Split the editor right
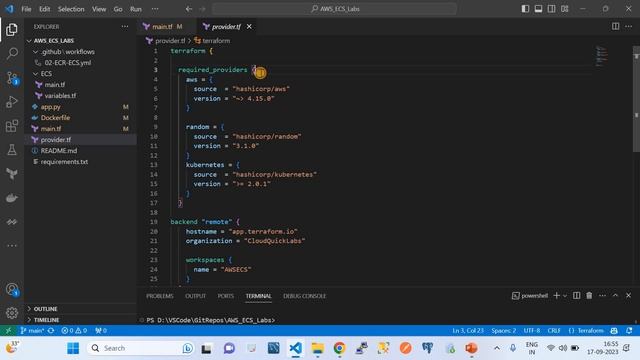Viewport: 640px width, 360px height. click(615, 27)
